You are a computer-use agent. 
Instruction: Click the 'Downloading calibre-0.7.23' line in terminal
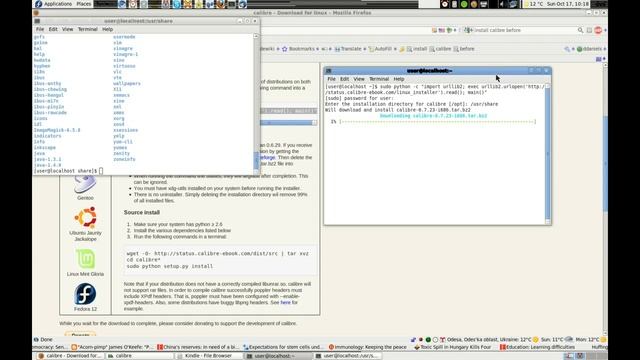[433, 116]
